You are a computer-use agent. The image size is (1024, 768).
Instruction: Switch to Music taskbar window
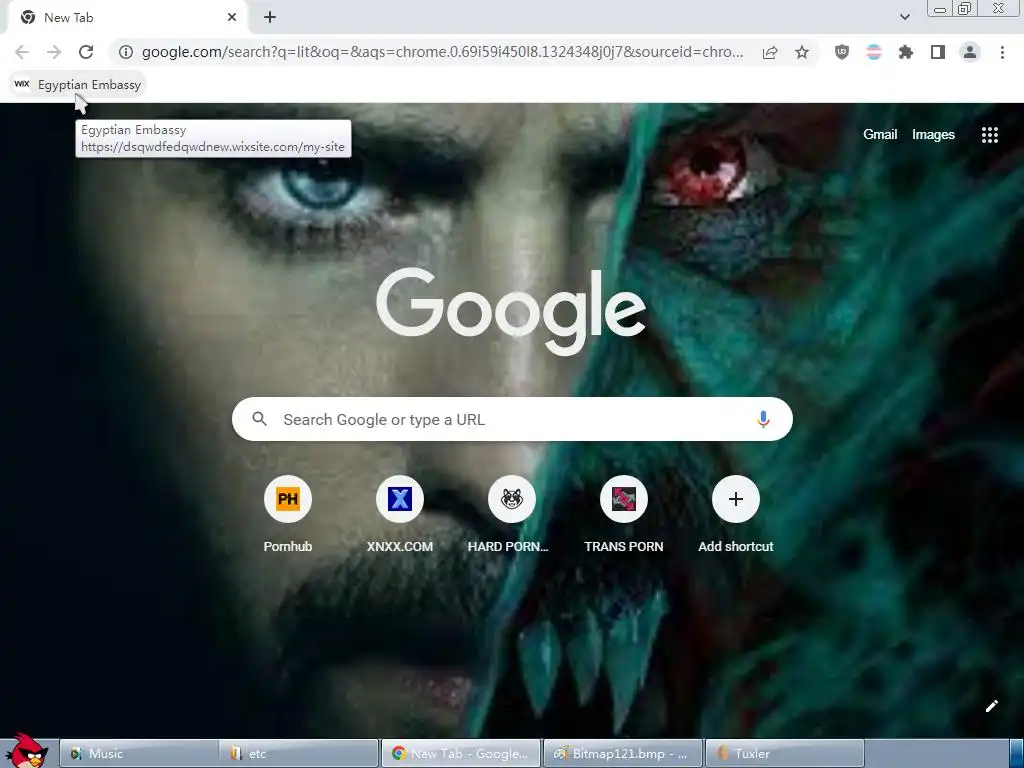[x=139, y=754]
